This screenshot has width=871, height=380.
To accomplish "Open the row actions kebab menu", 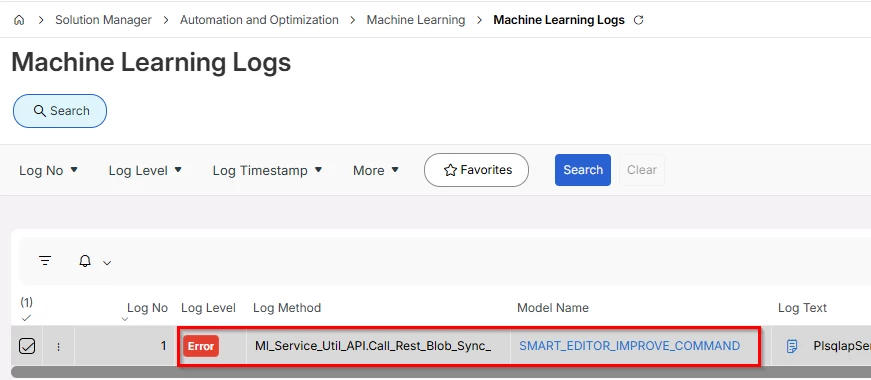I will (58, 346).
